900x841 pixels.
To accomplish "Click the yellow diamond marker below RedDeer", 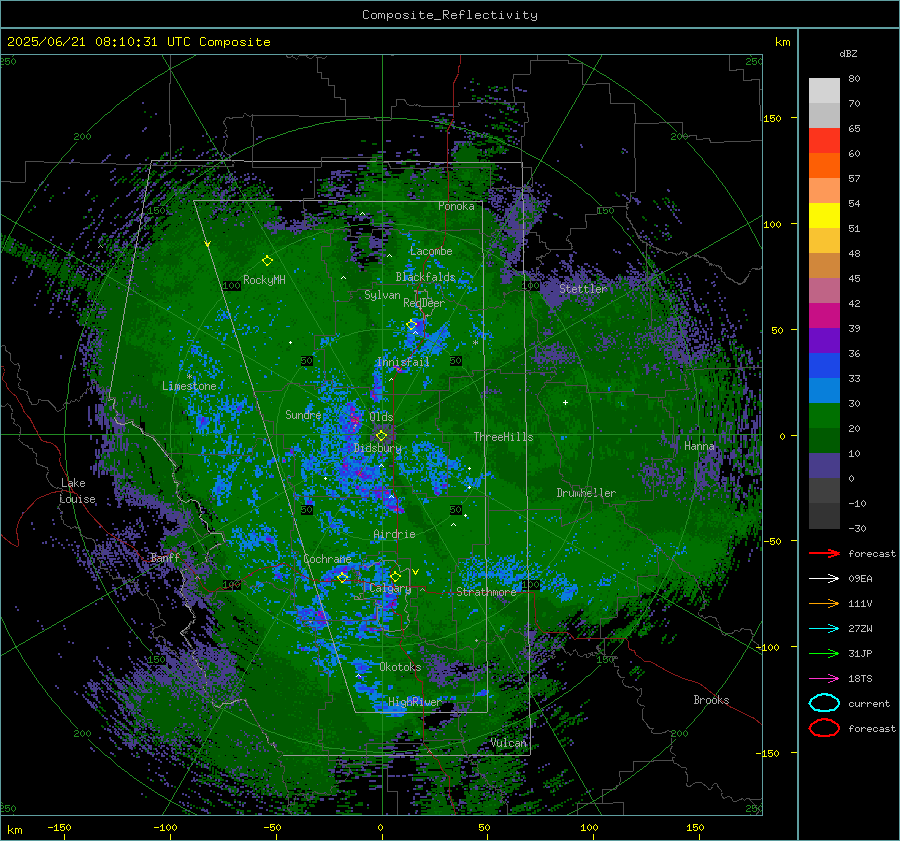I will [x=412, y=325].
